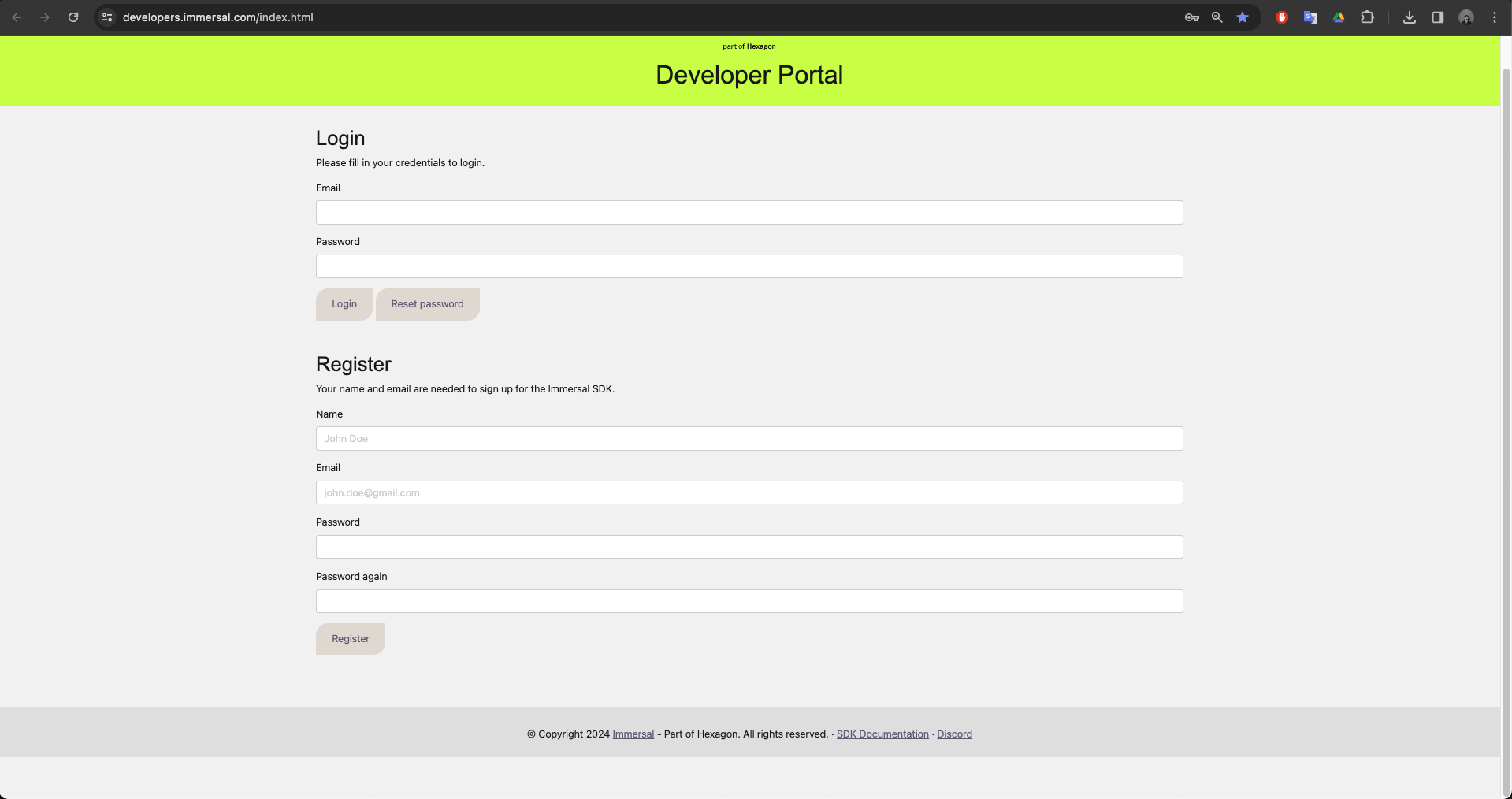Click the Login section heading
The image size is (1512, 799).
[x=340, y=139]
